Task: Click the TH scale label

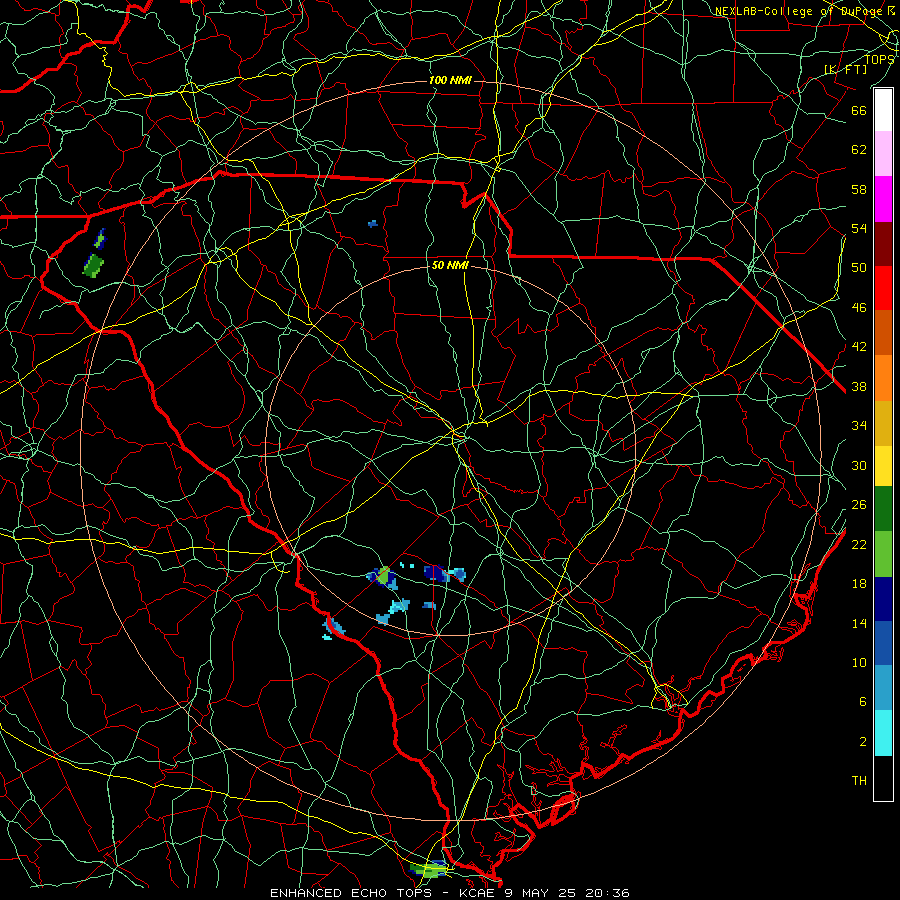Action: click(859, 781)
